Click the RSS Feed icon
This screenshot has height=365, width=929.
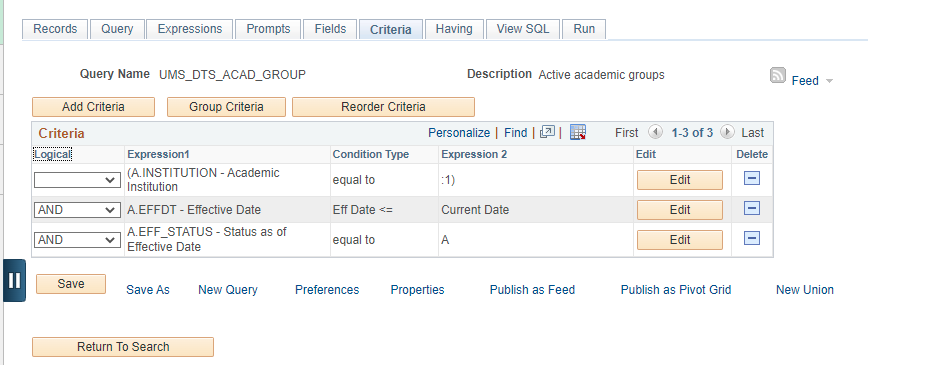(x=778, y=75)
